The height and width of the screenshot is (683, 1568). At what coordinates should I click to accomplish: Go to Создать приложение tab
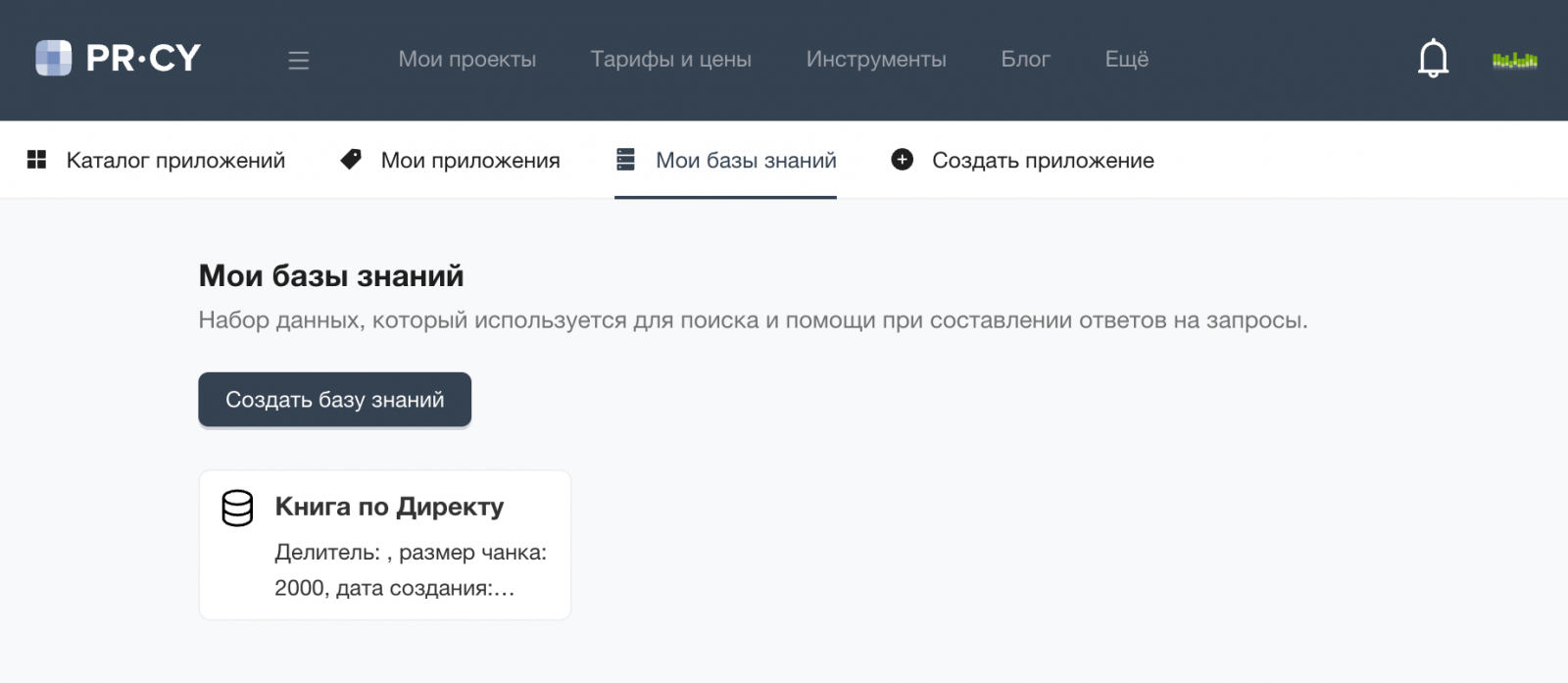pos(1043,161)
